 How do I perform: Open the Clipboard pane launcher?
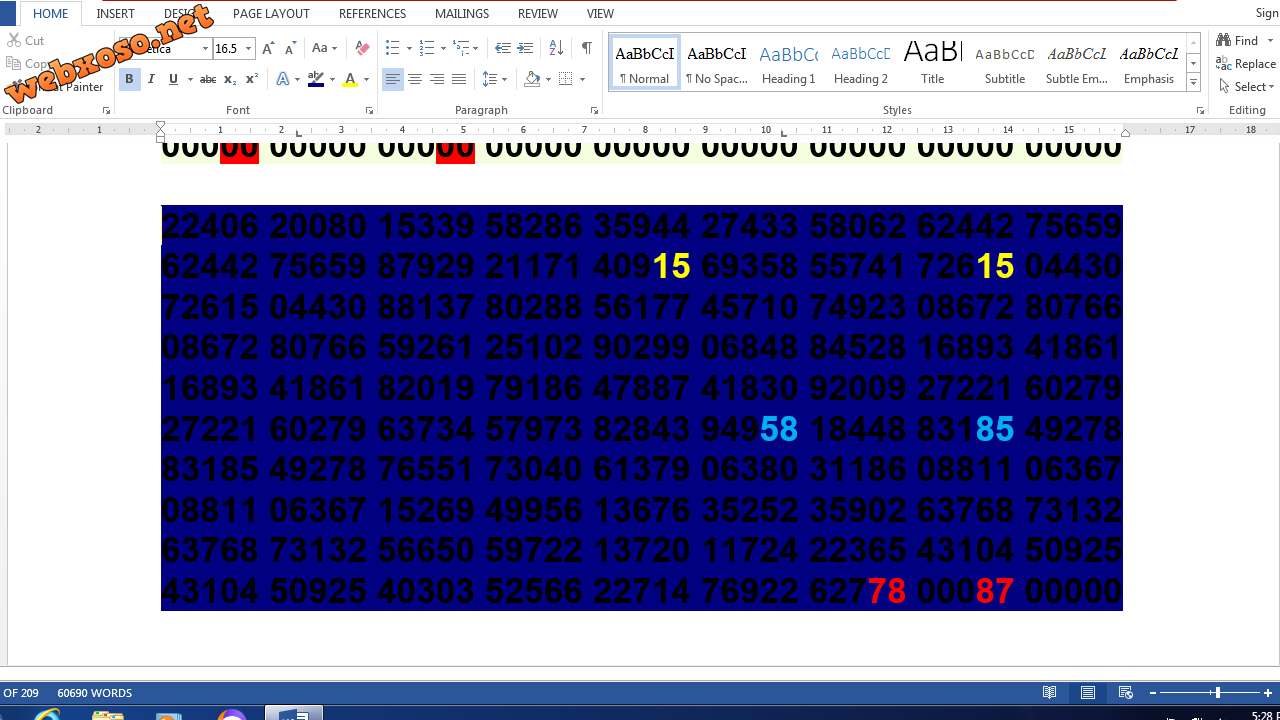(106, 110)
